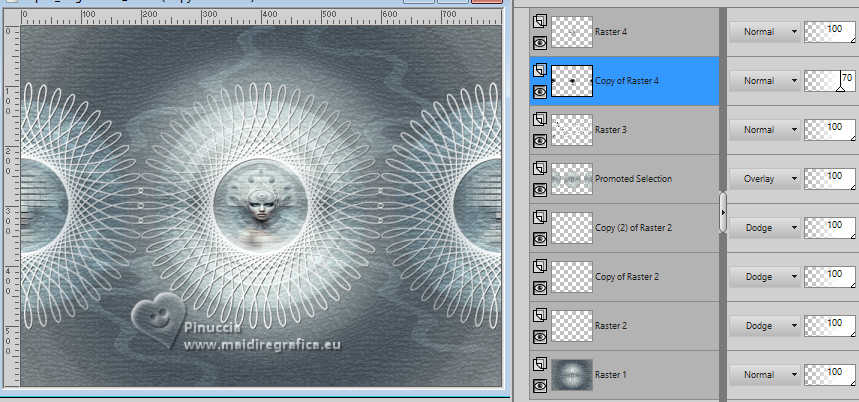Select the Raster 1 layer thumbnail
The image size is (859, 402).
[572, 375]
